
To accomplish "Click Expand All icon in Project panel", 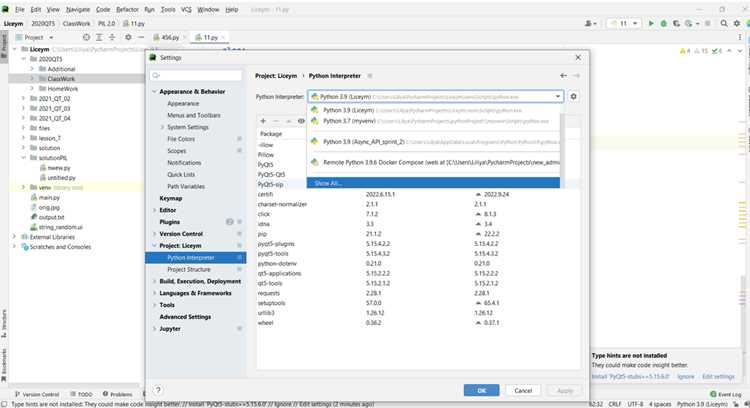I will [x=99, y=37].
